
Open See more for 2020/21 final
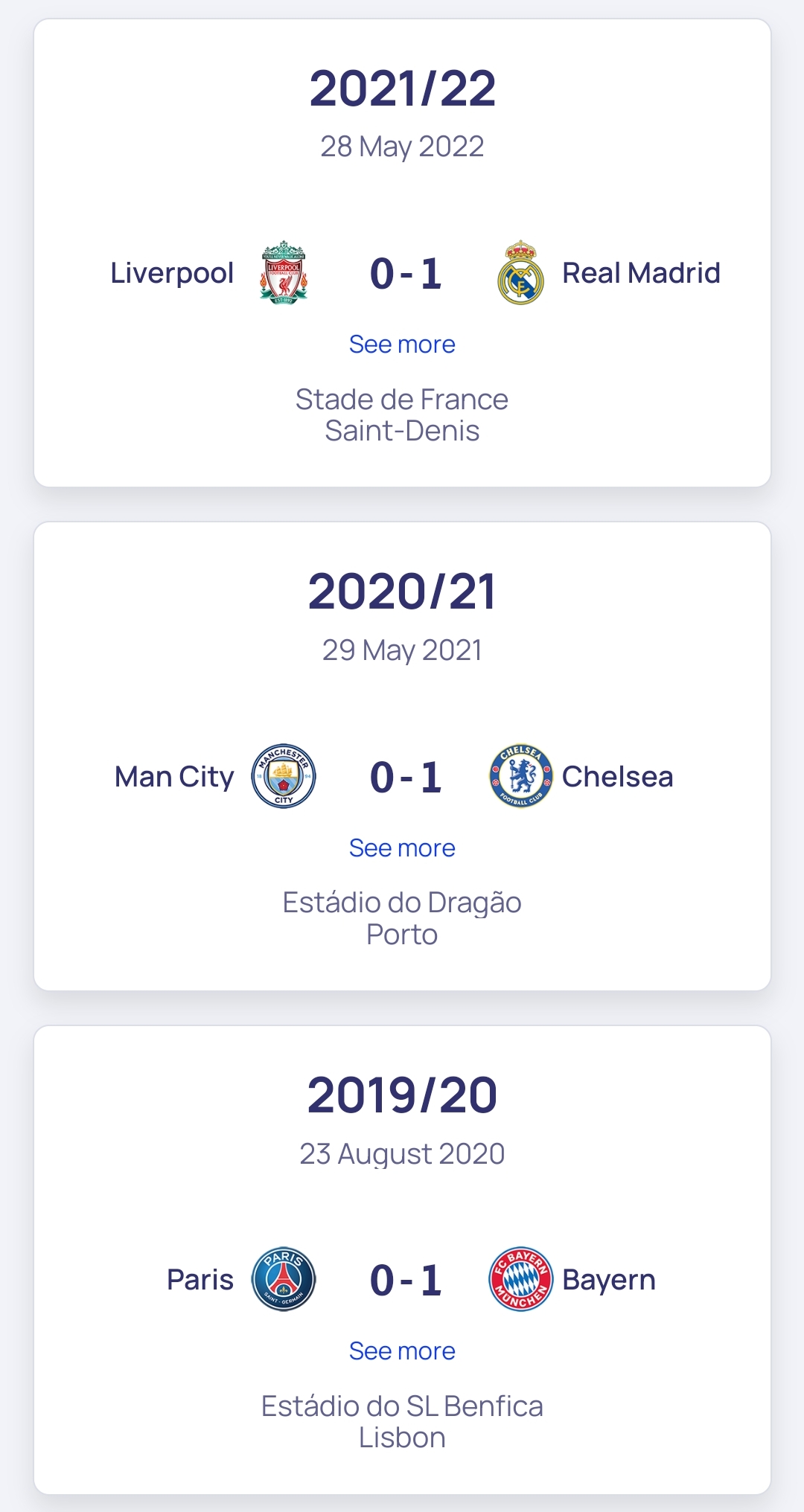point(402,848)
